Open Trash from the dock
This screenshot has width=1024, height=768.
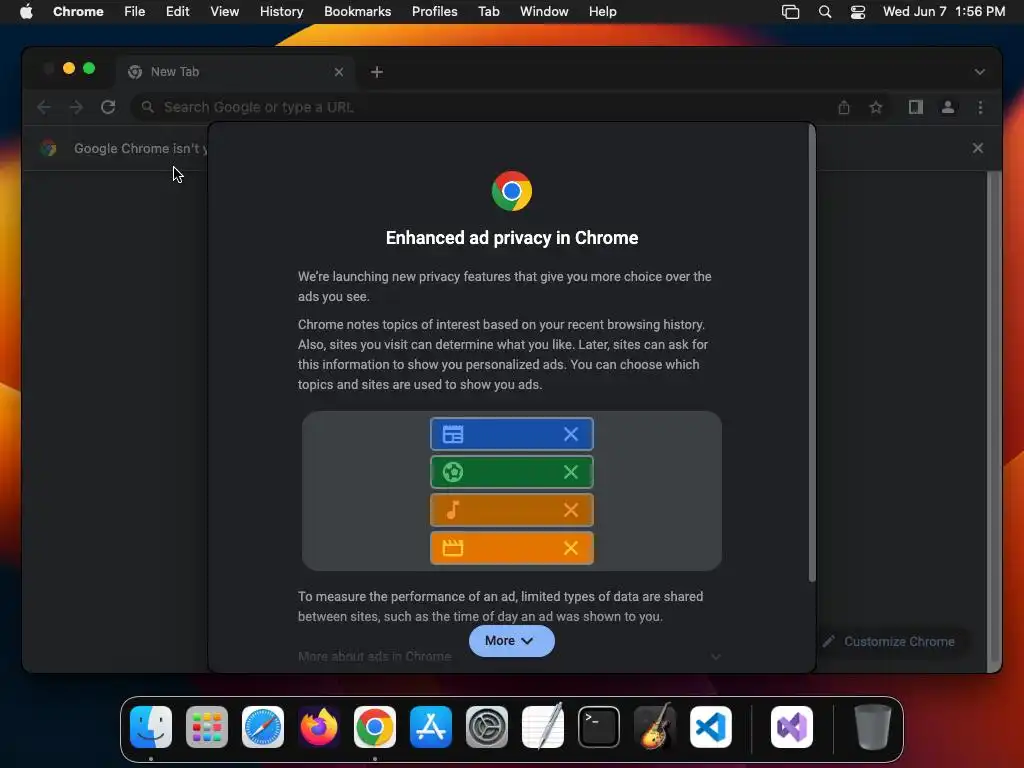click(872, 727)
